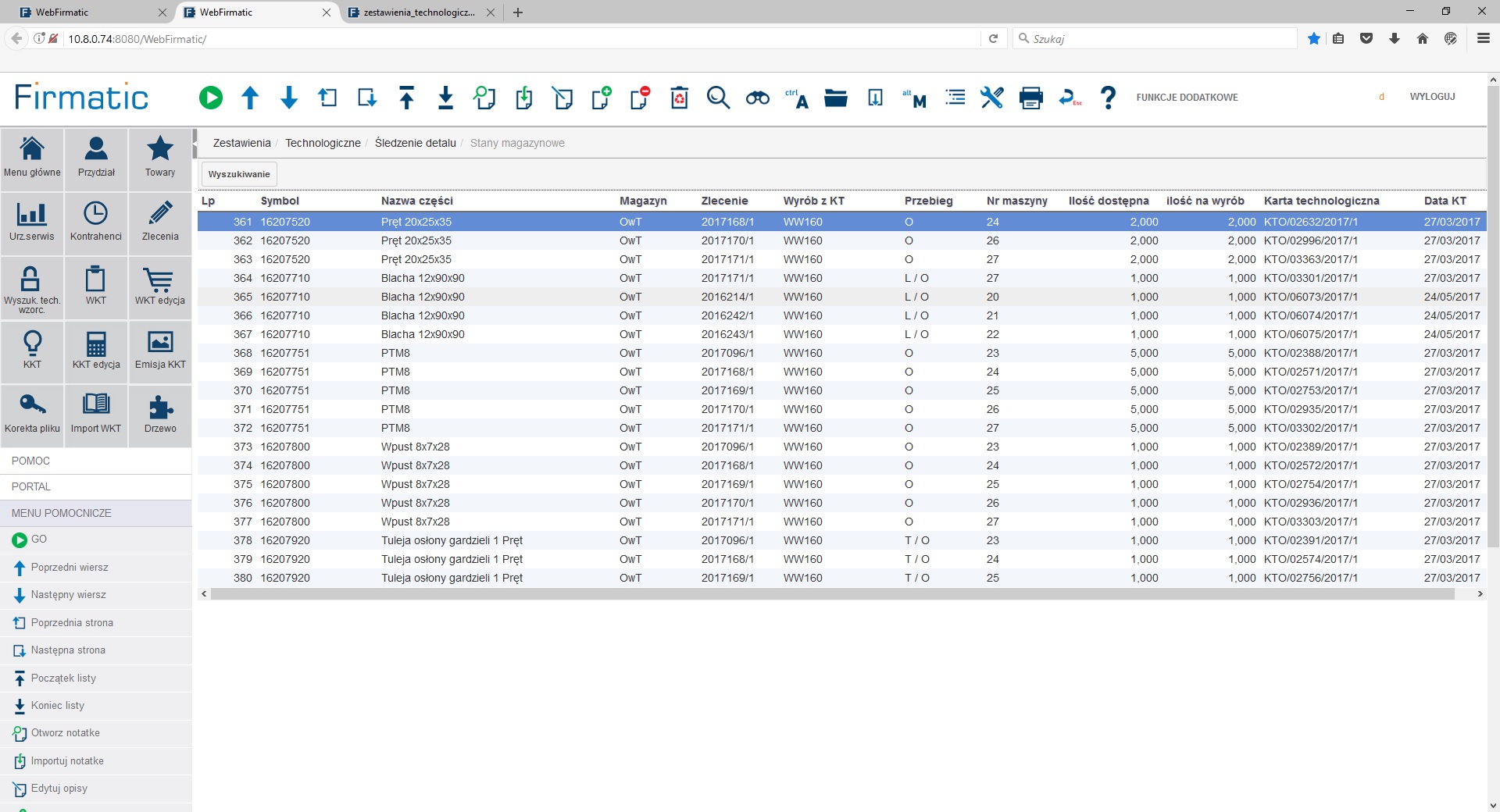Collapse the left sidebar with arrow handle
Image resolution: width=1500 pixels, height=812 pixels.
point(195,144)
